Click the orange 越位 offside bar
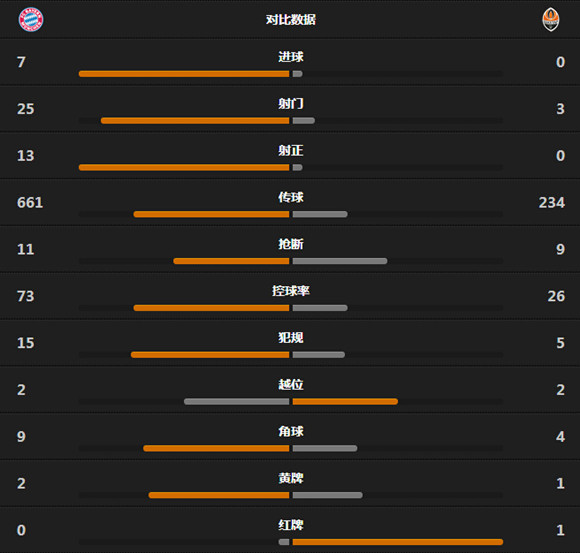 (345, 402)
